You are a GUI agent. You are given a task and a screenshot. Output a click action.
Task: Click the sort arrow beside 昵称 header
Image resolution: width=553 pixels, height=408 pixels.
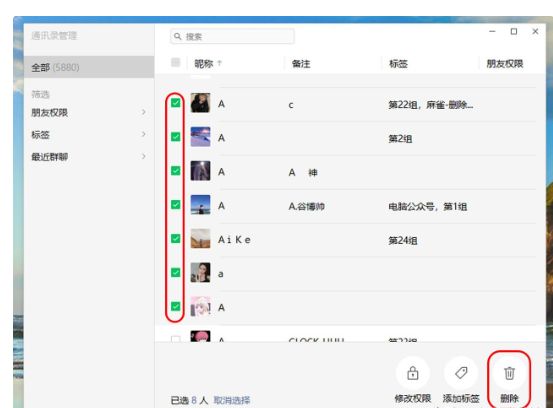219,63
